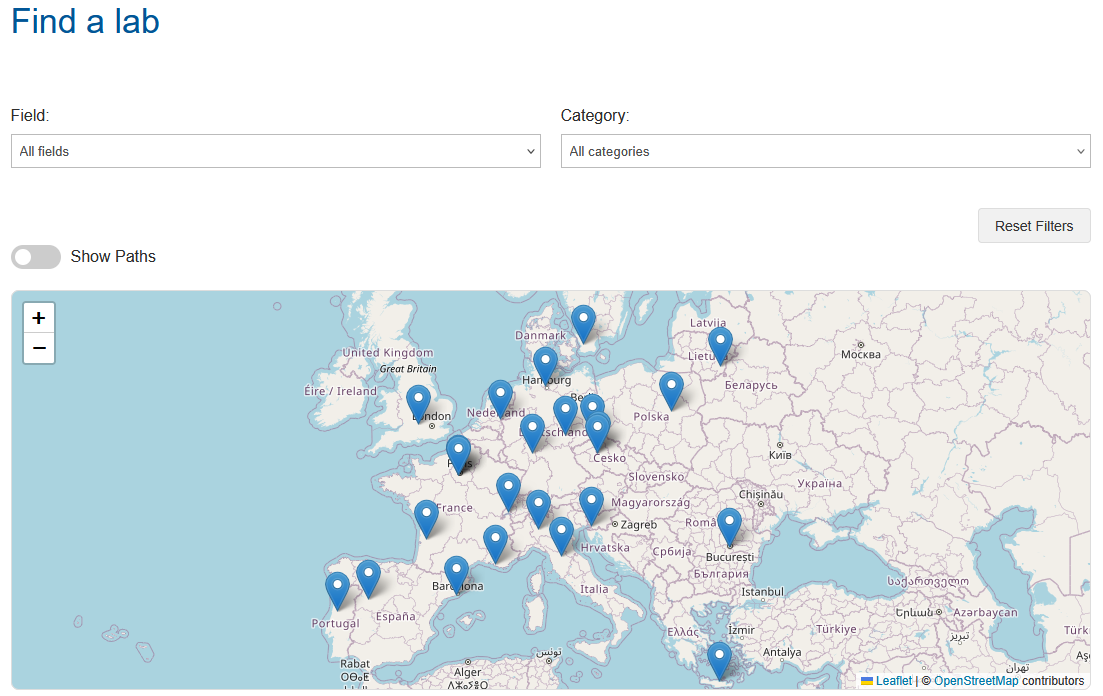Select the marker north of Berlin
The width and height of the screenshot is (1103, 696).
point(592,404)
